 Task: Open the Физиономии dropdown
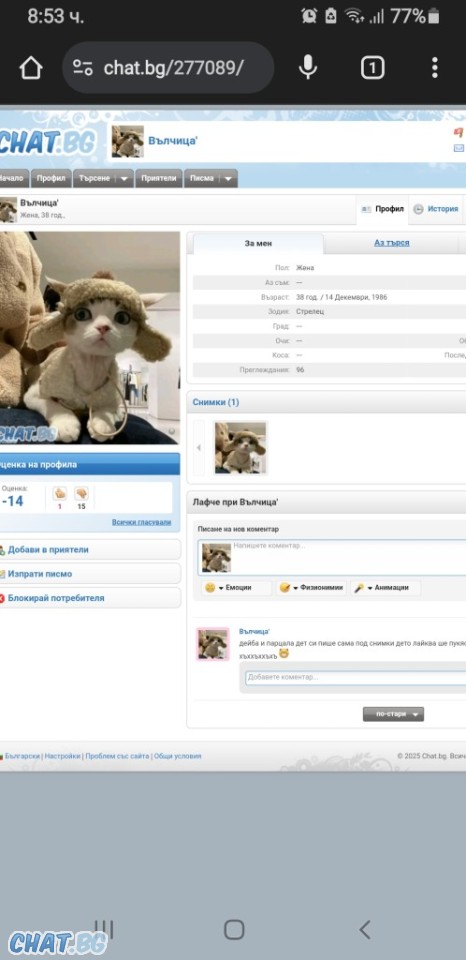tap(312, 588)
